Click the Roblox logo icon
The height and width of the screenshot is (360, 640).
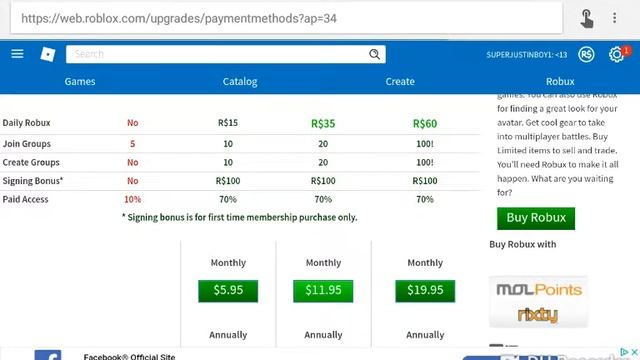pyautogui.click(x=48, y=54)
